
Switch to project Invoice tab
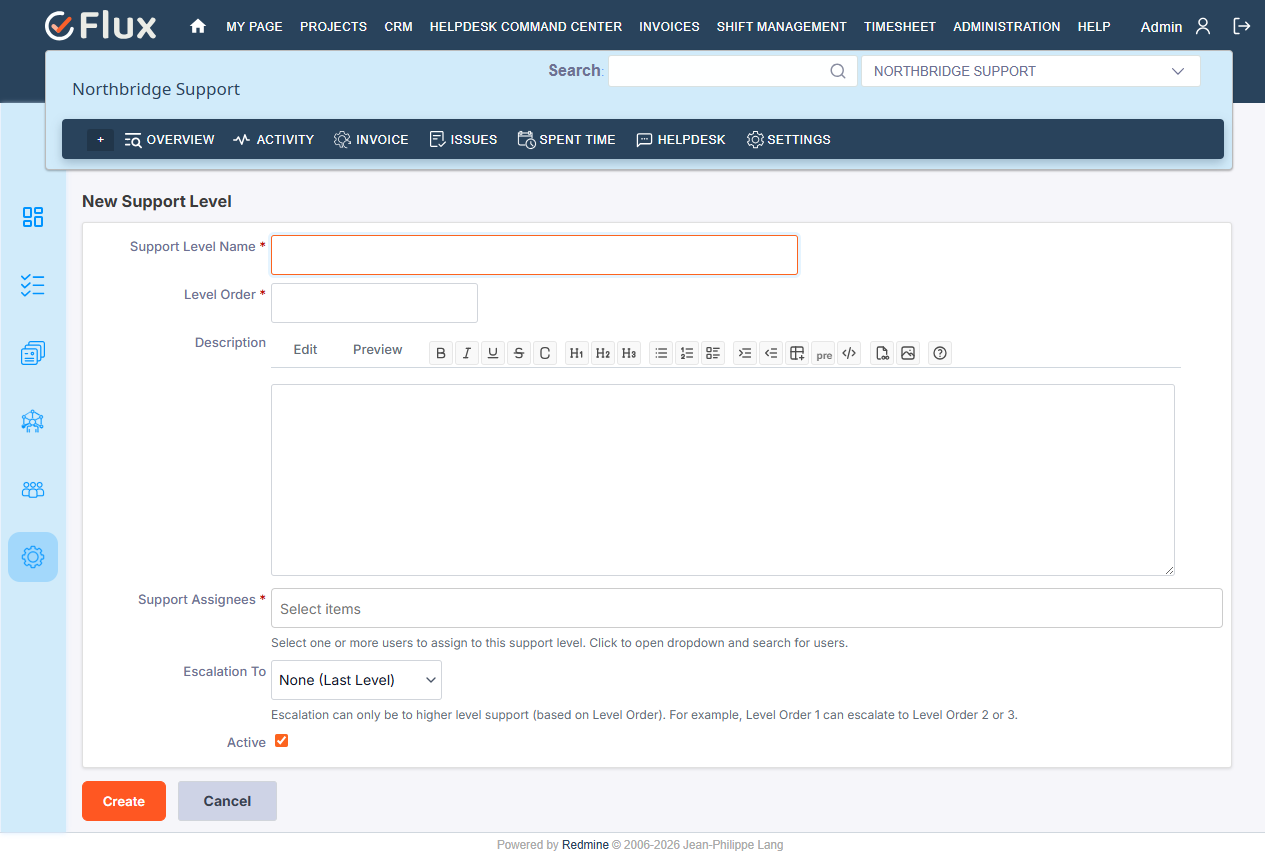click(x=371, y=140)
